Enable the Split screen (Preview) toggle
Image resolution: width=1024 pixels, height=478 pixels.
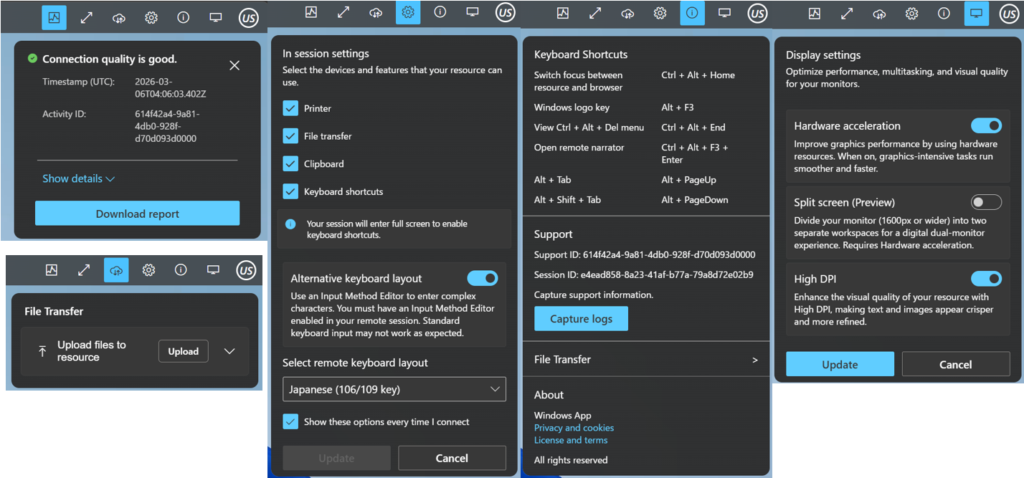pos(985,202)
